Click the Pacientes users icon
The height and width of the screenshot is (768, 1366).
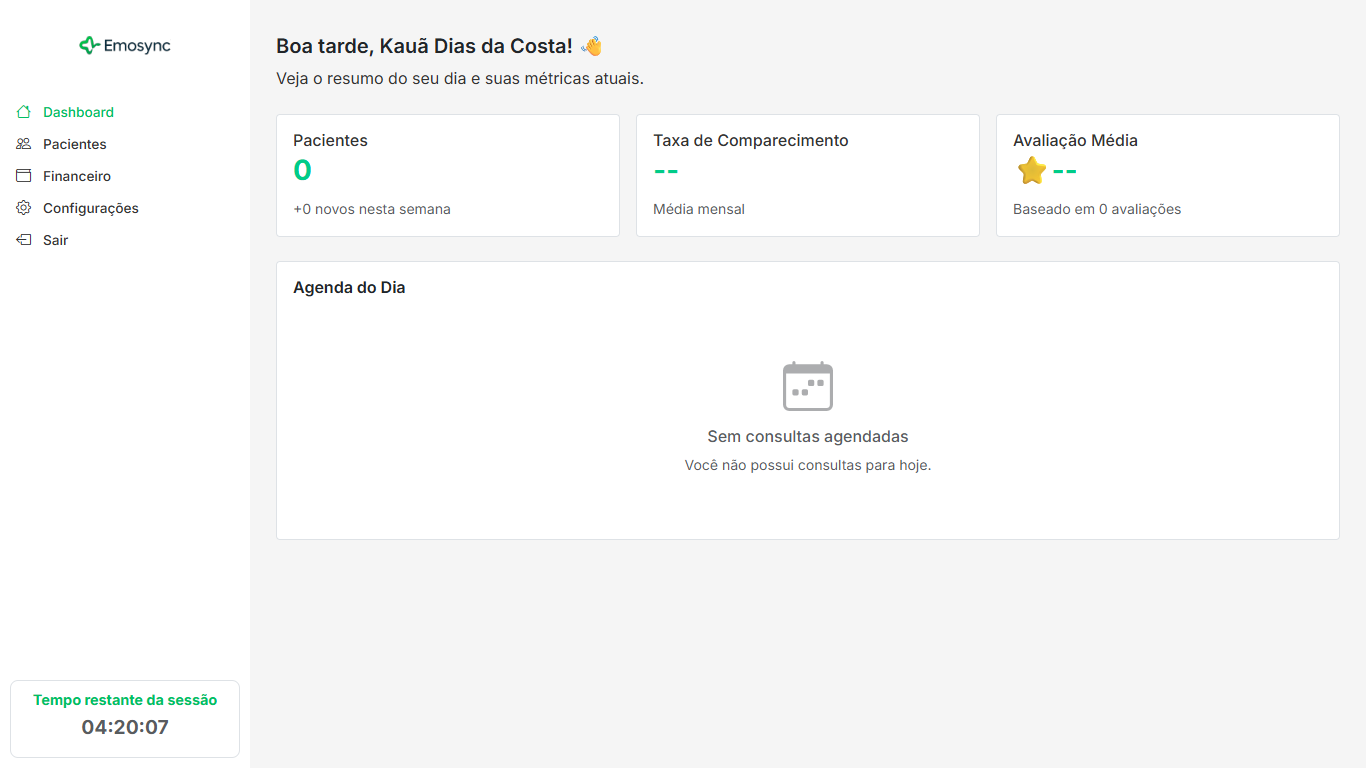coord(23,143)
